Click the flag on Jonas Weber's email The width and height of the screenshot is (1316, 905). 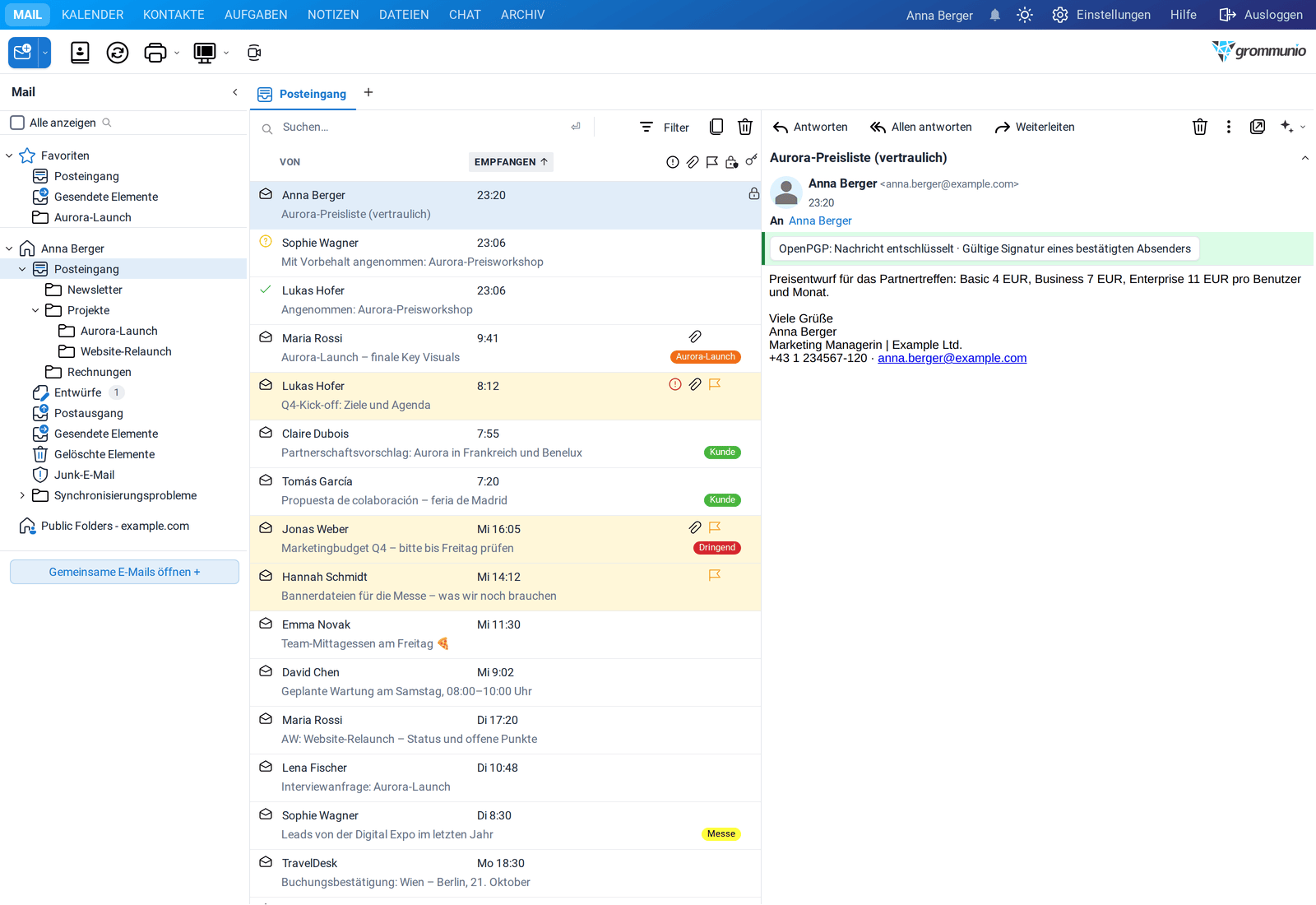tap(715, 527)
